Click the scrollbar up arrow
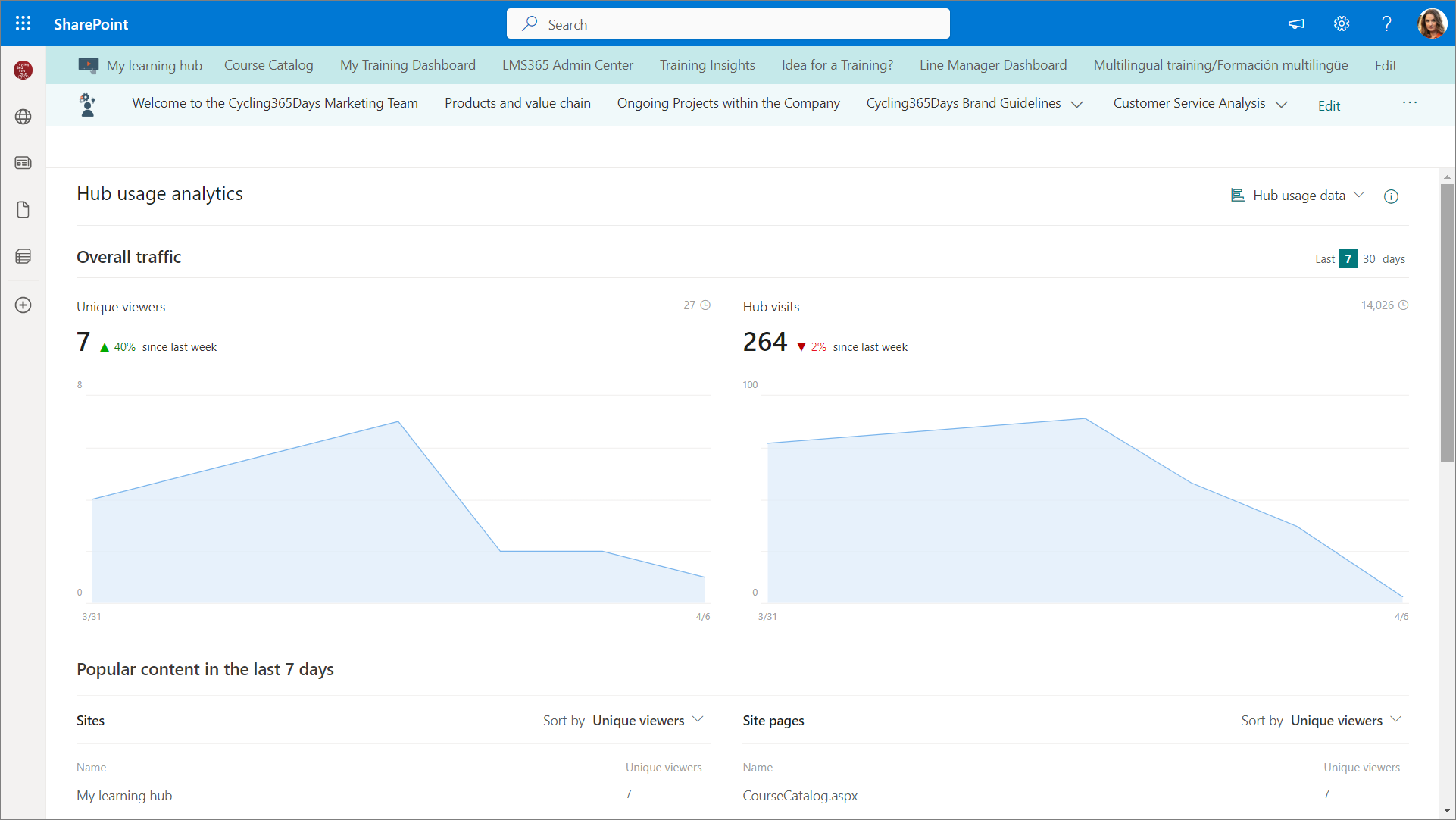The width and height of the screenshot is (1456, 820). point(1447,177)
